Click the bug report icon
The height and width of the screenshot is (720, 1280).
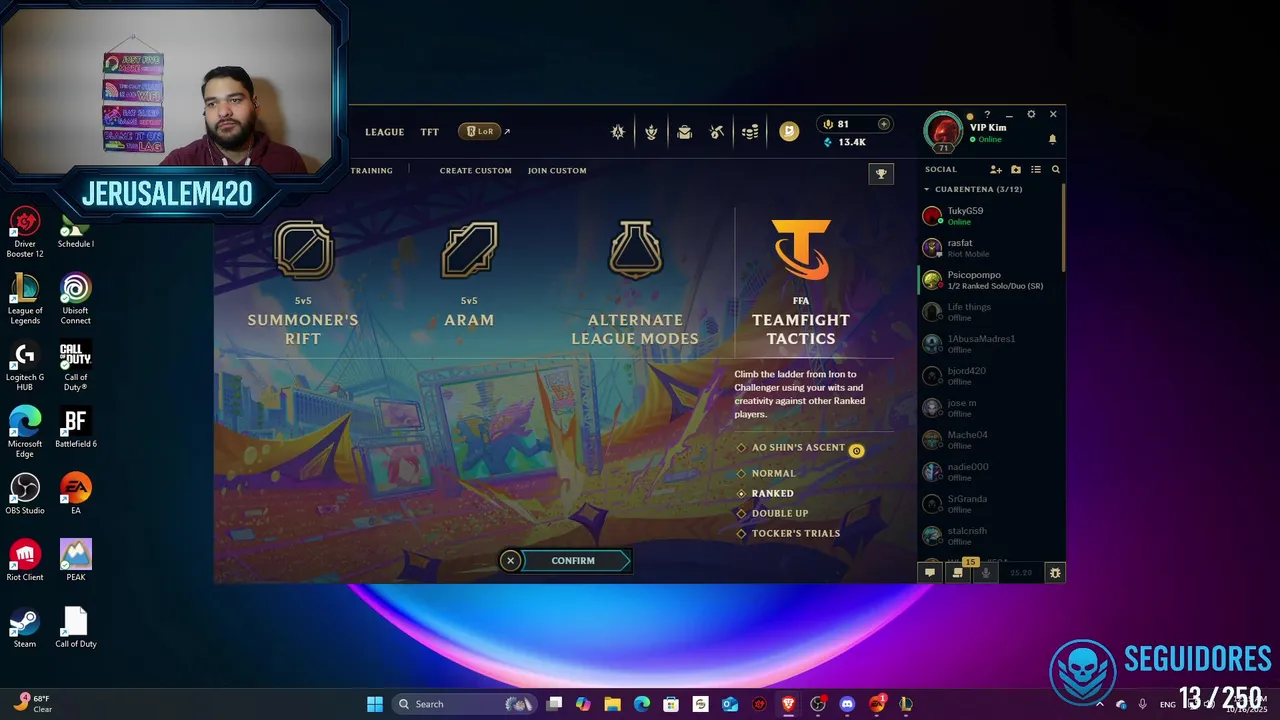pyautogui.click(x=1055, y=573)
